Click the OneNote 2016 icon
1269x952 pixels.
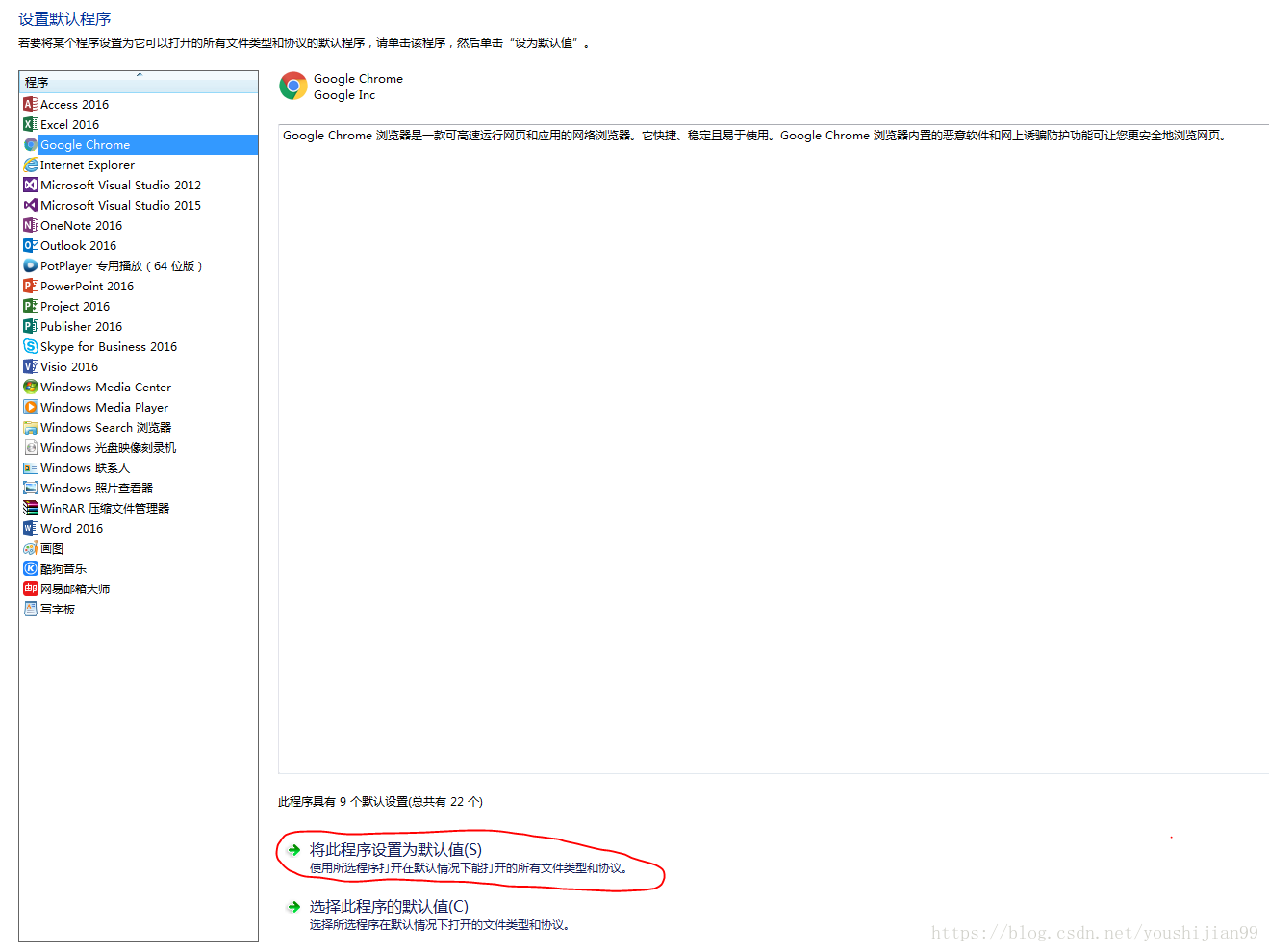coord(31,225)
